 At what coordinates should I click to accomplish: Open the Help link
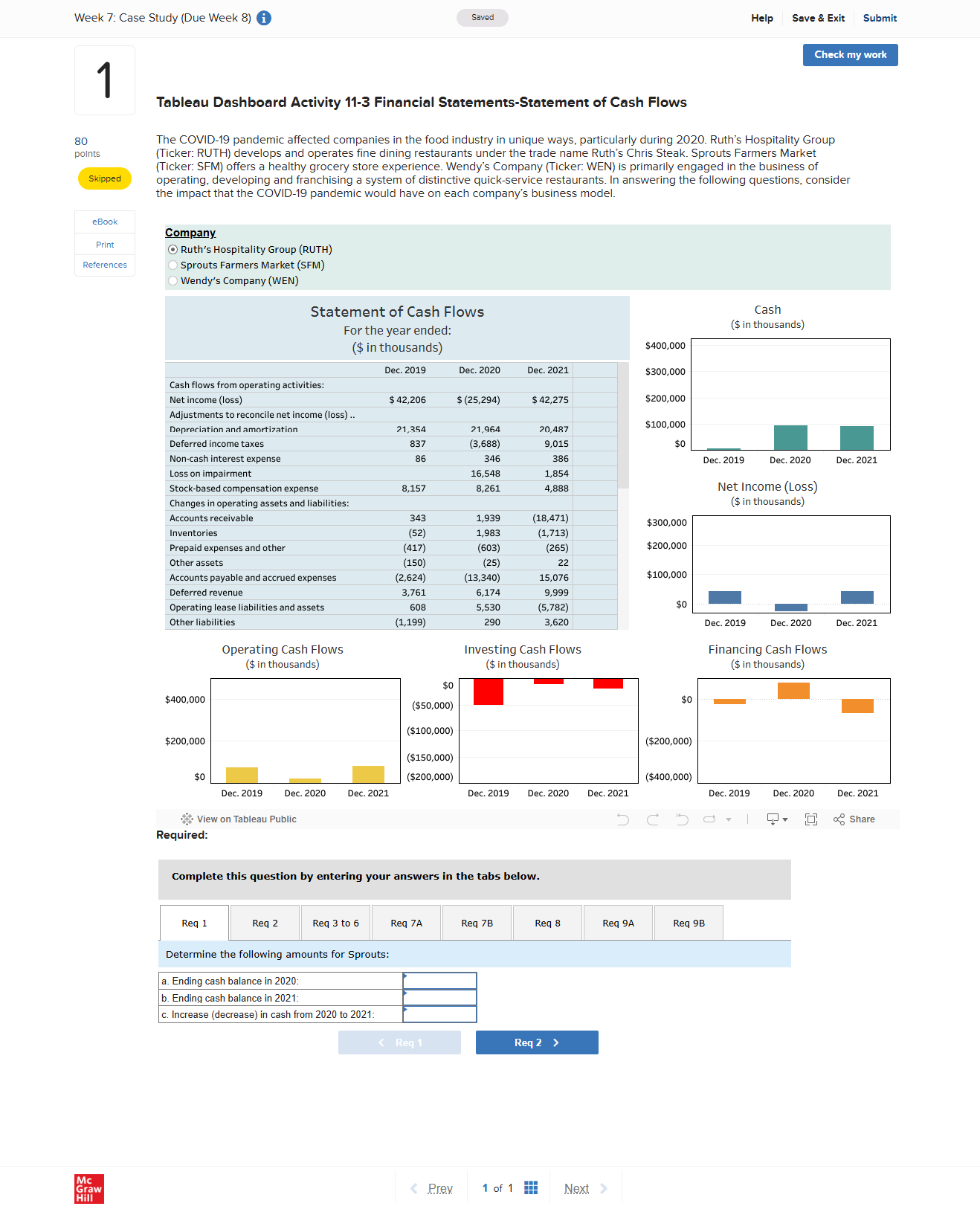pos(762,18)
